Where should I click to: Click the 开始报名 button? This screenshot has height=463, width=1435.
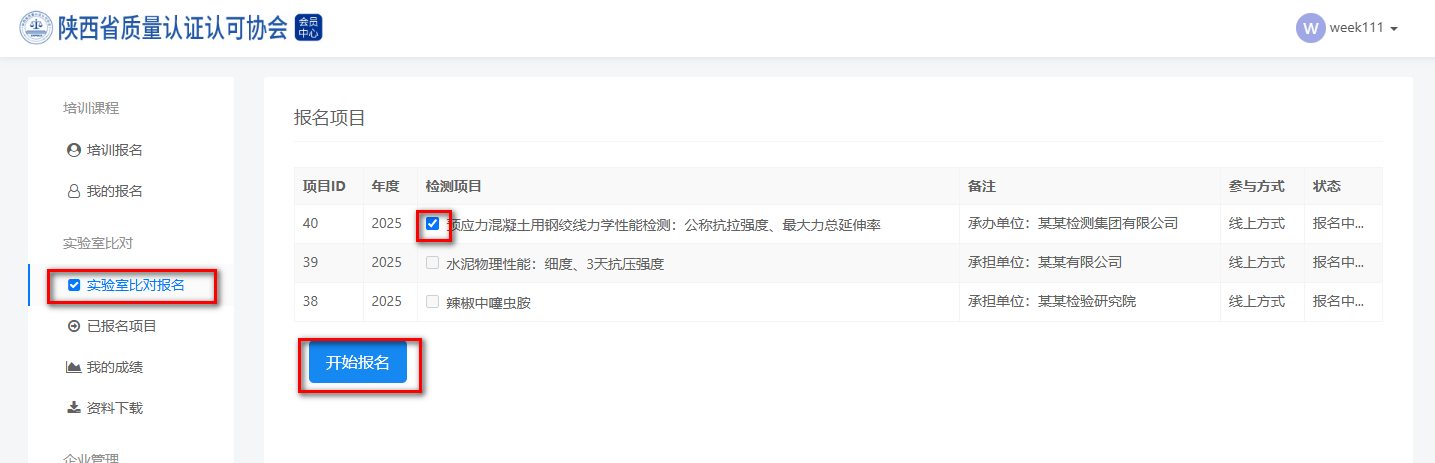coord(358,362)
